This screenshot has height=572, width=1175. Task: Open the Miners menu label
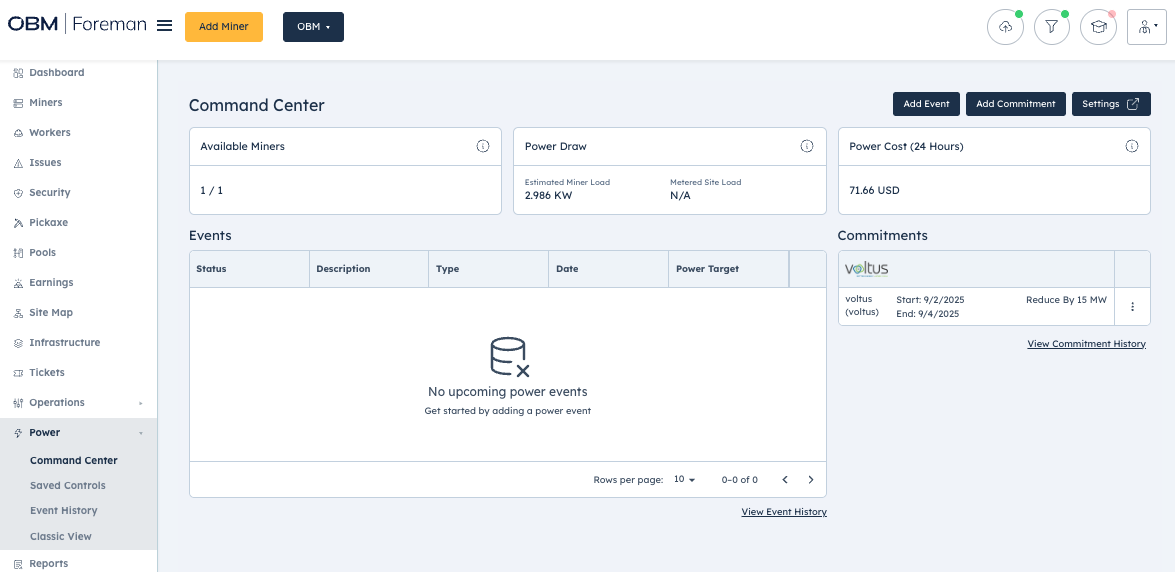46,103
